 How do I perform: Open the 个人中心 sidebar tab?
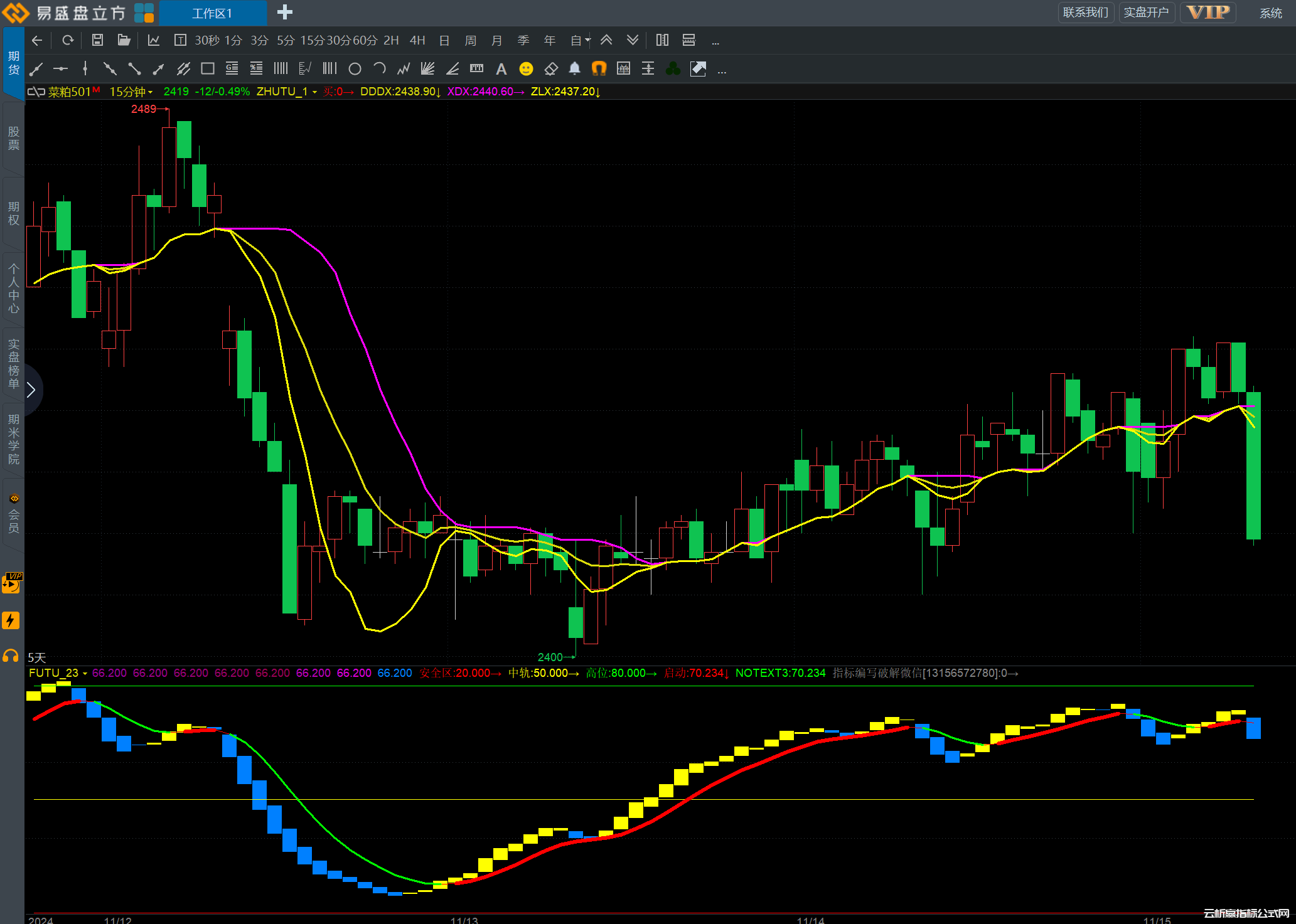click(x=13, y=289)
